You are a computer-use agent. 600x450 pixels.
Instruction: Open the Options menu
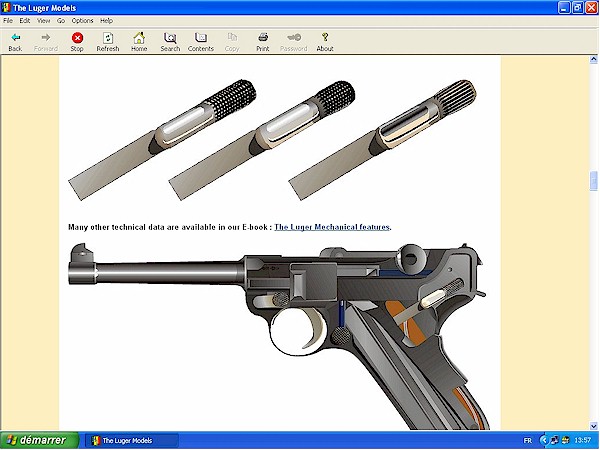tap(82, 21)
